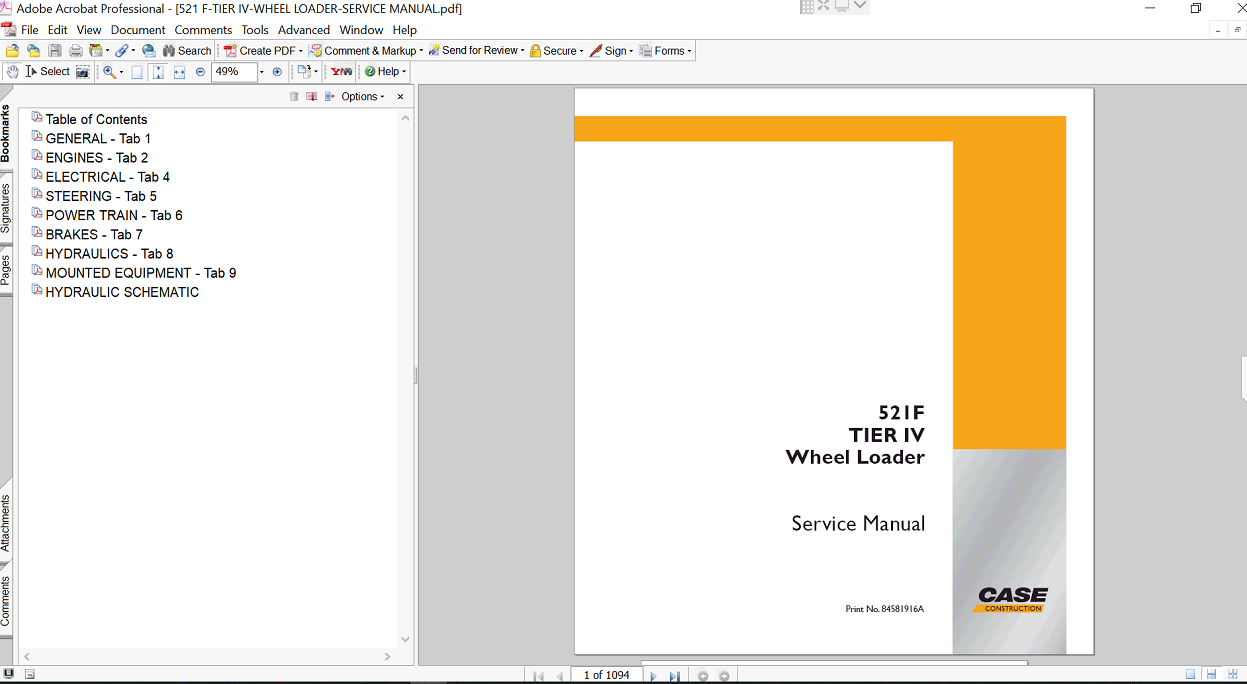
Task: Open the HYDRAULICS - Tab 8 bookmark
Action: (109, 254)
